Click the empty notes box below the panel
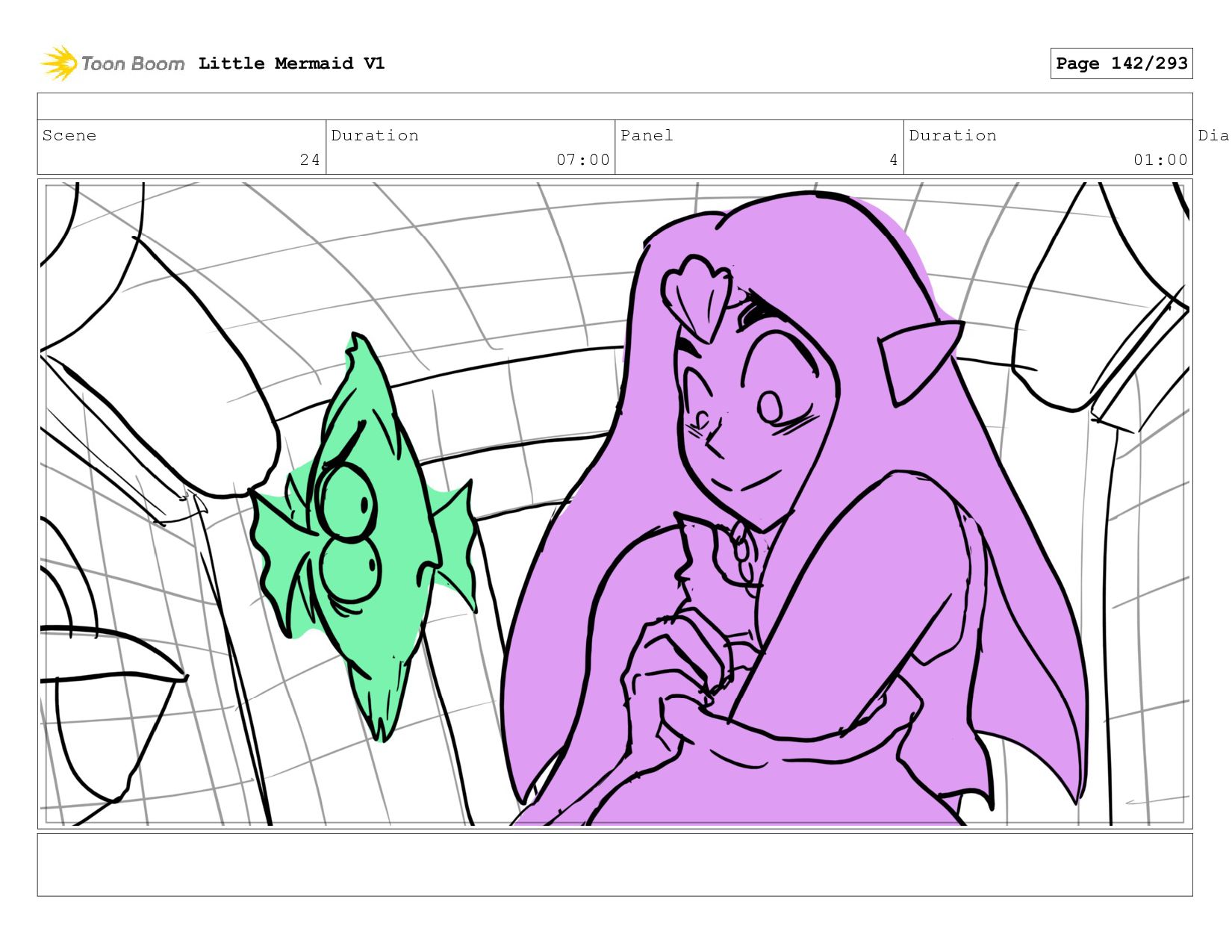This screenshot has width=1232, height=952. pyautogui.click(x=615, y=865)
